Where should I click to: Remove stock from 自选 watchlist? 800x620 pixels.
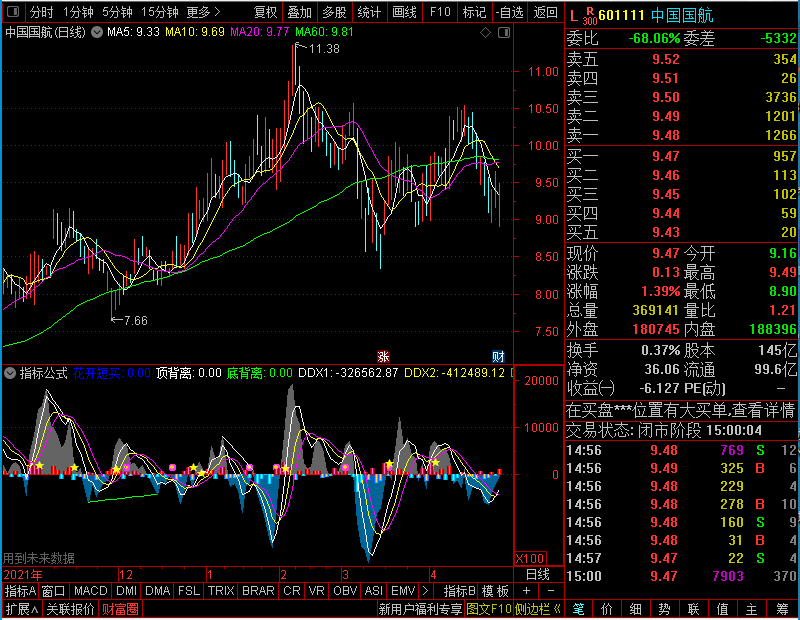(509, 12)
